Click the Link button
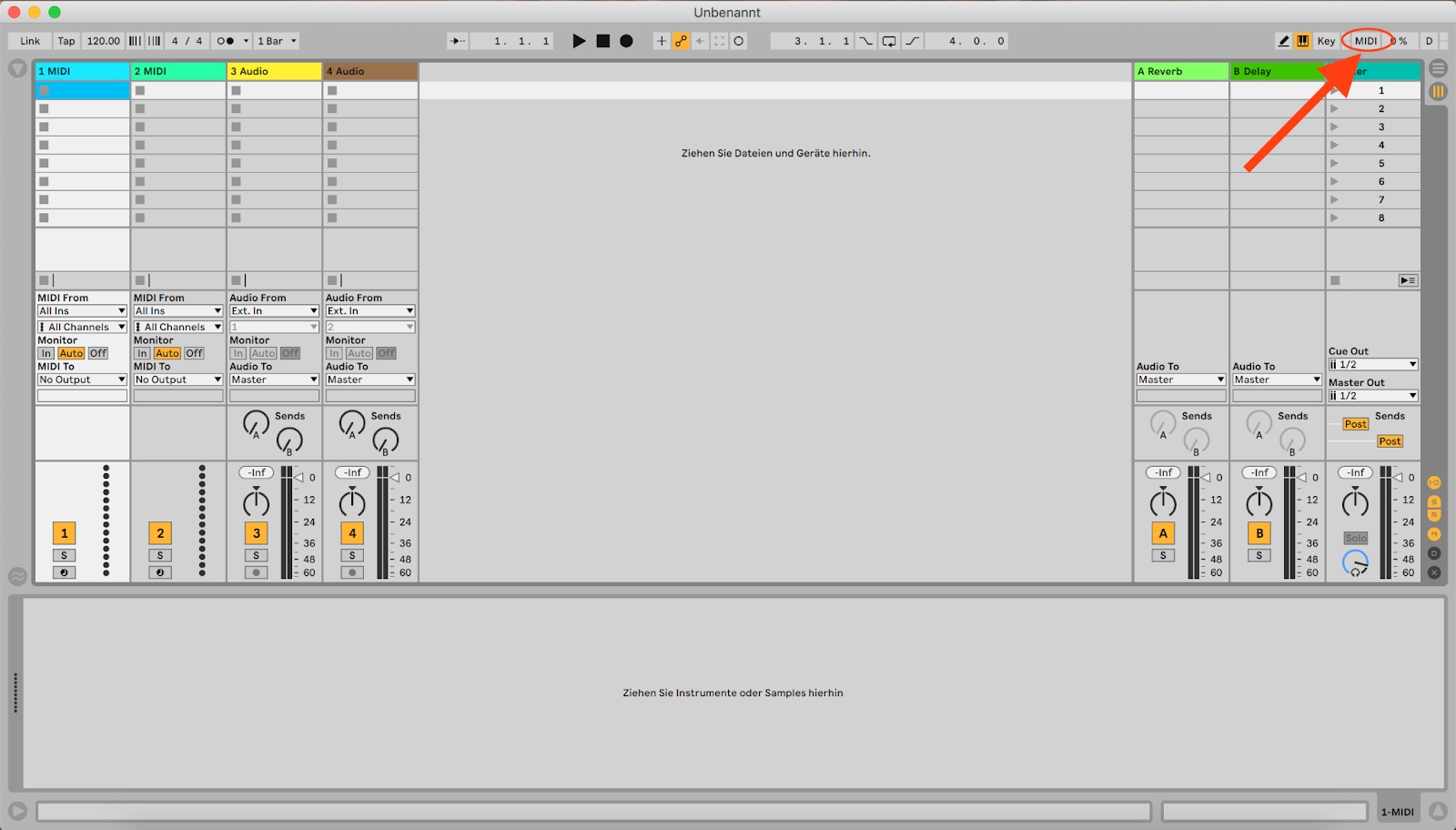The image size is (1456, 830). (30, 41)
